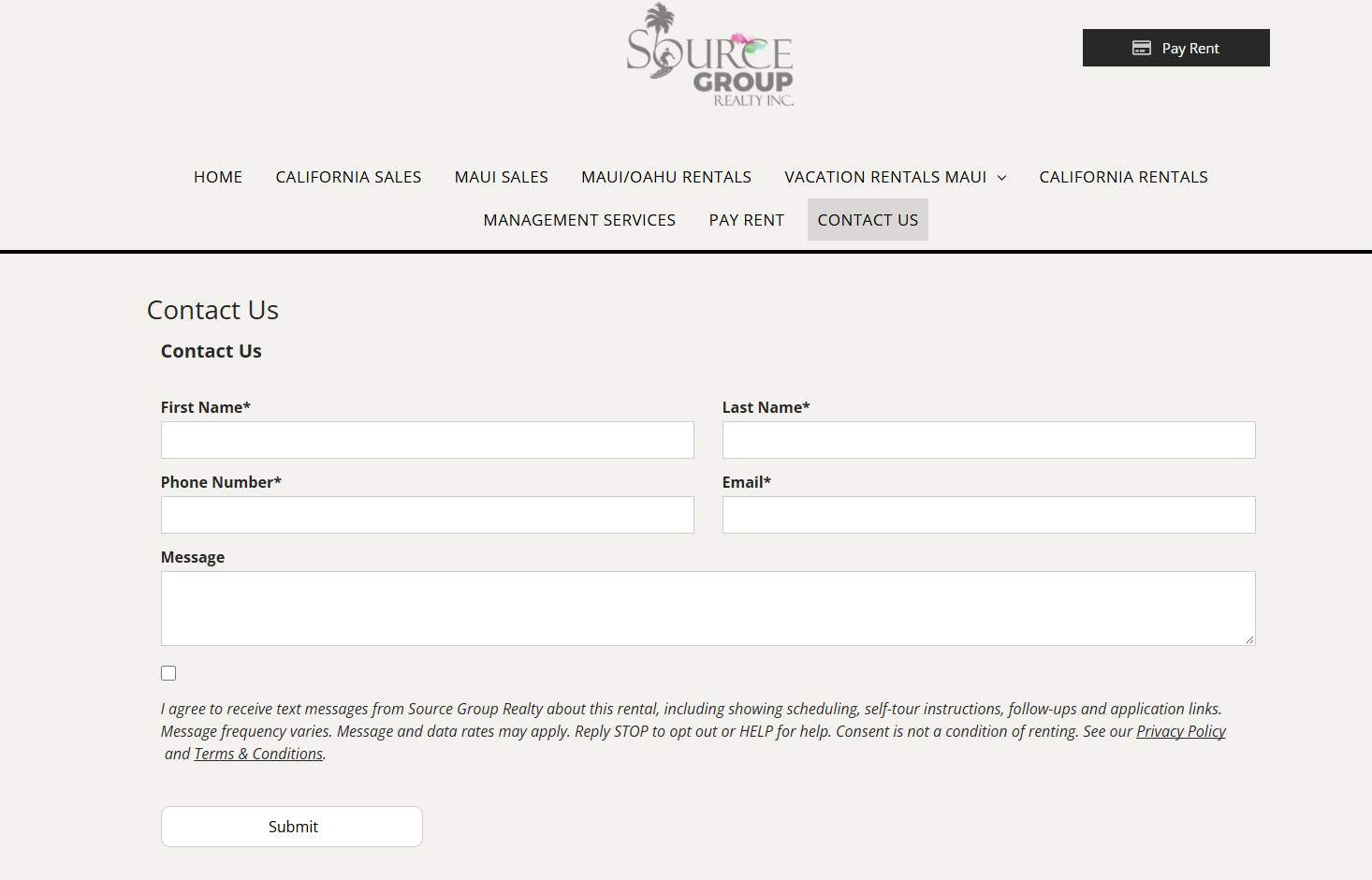Click the Source Group Realty logo

click(x=710, y=54)
